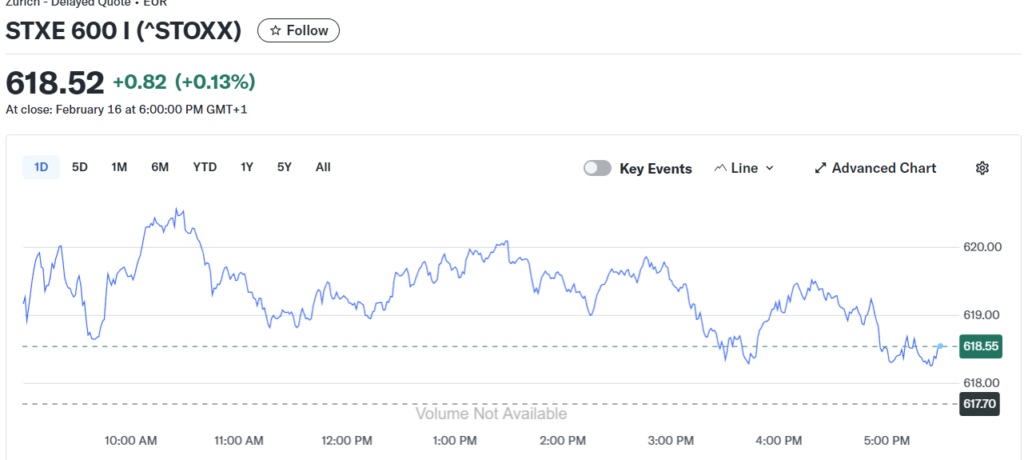Viewport: 1024px width, 460px height.
Task: Switch chart to 1Y range
Action: click(x=247, y=167)
